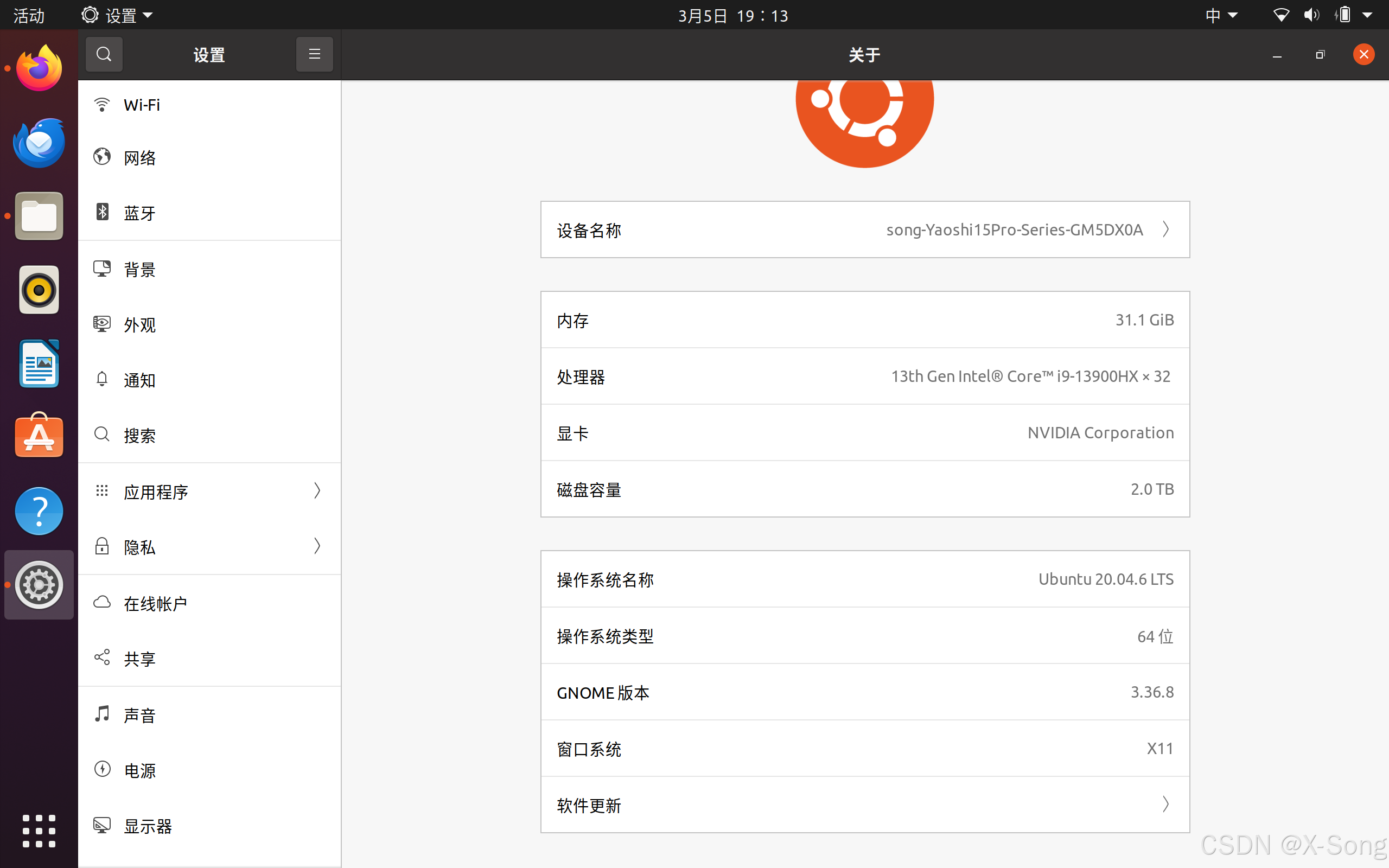The width and height of the screenshot is (1389, 868).
Task: Click the magnifier icon beside 搜索
Action: [102, 434]
